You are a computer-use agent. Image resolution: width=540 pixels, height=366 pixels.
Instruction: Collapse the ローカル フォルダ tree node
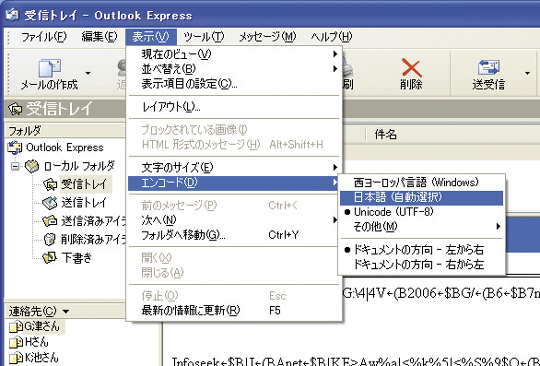15,167
